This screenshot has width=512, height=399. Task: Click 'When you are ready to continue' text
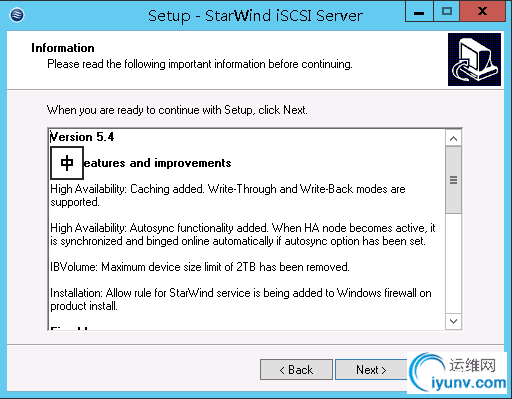tap(177, 110)
